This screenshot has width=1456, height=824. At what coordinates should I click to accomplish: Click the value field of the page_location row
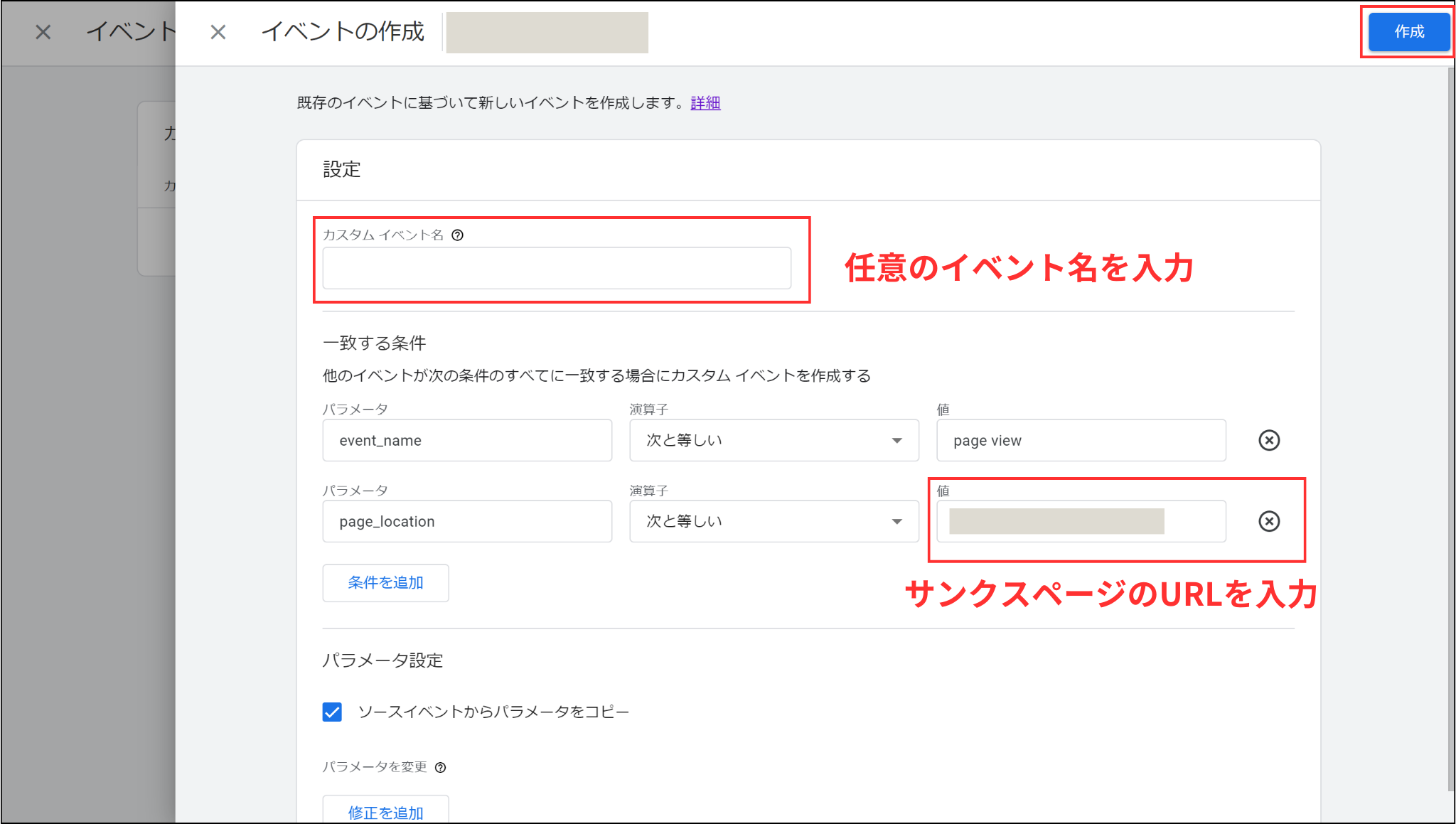[x=1081, y=521]
